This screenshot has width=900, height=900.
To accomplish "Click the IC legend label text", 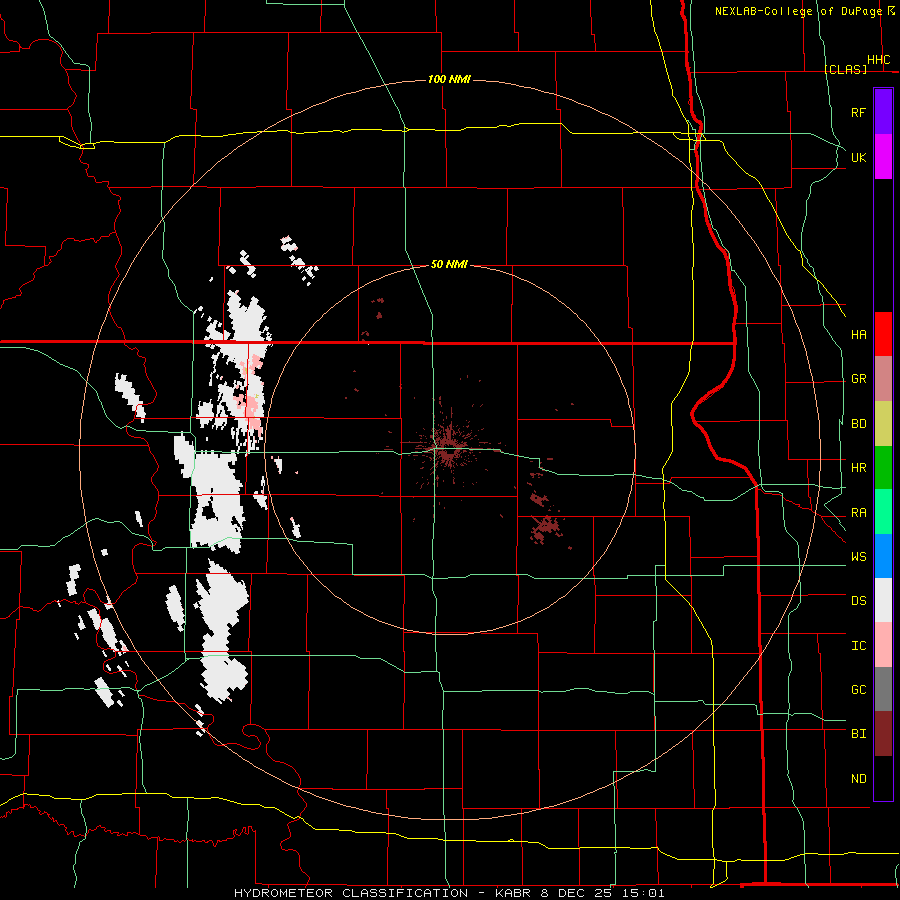I will click(x=858, y=645).
